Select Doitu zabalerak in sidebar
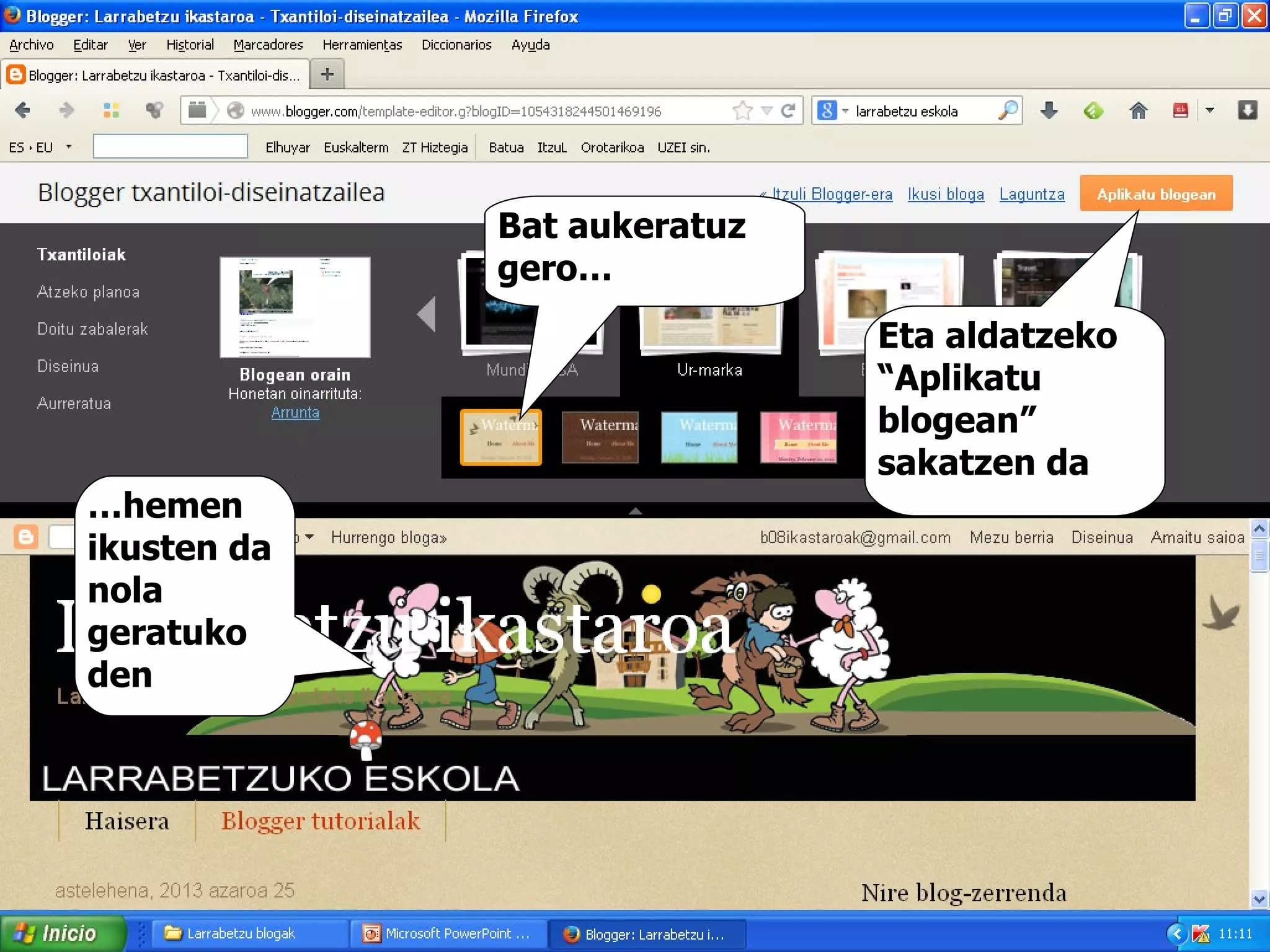The image size is (1270, 952). click(92, 329)
